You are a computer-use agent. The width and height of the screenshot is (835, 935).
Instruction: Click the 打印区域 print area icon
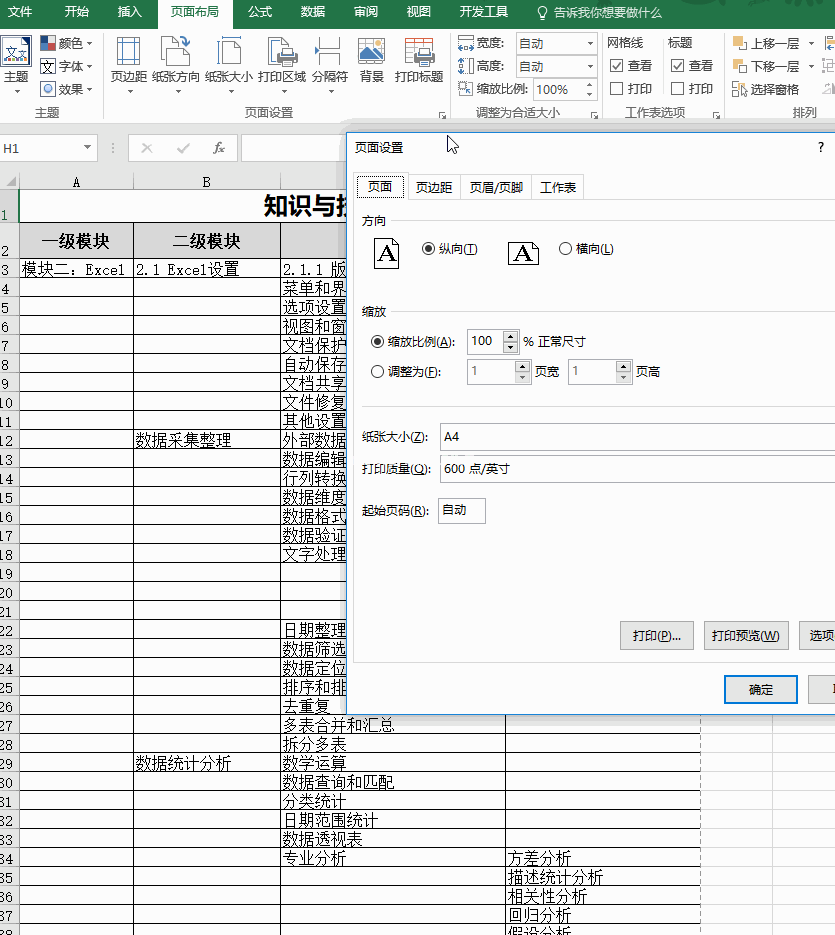coord(282,60)
